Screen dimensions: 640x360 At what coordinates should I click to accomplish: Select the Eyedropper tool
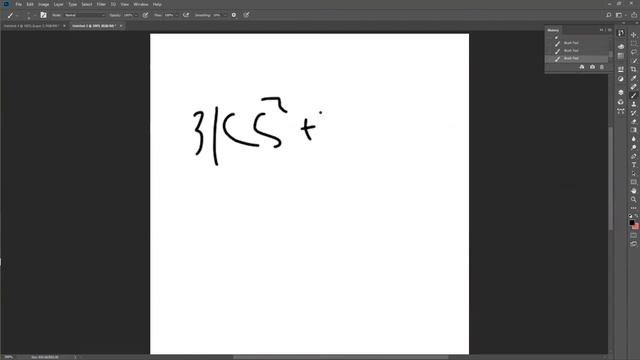[x=633, y=78]
